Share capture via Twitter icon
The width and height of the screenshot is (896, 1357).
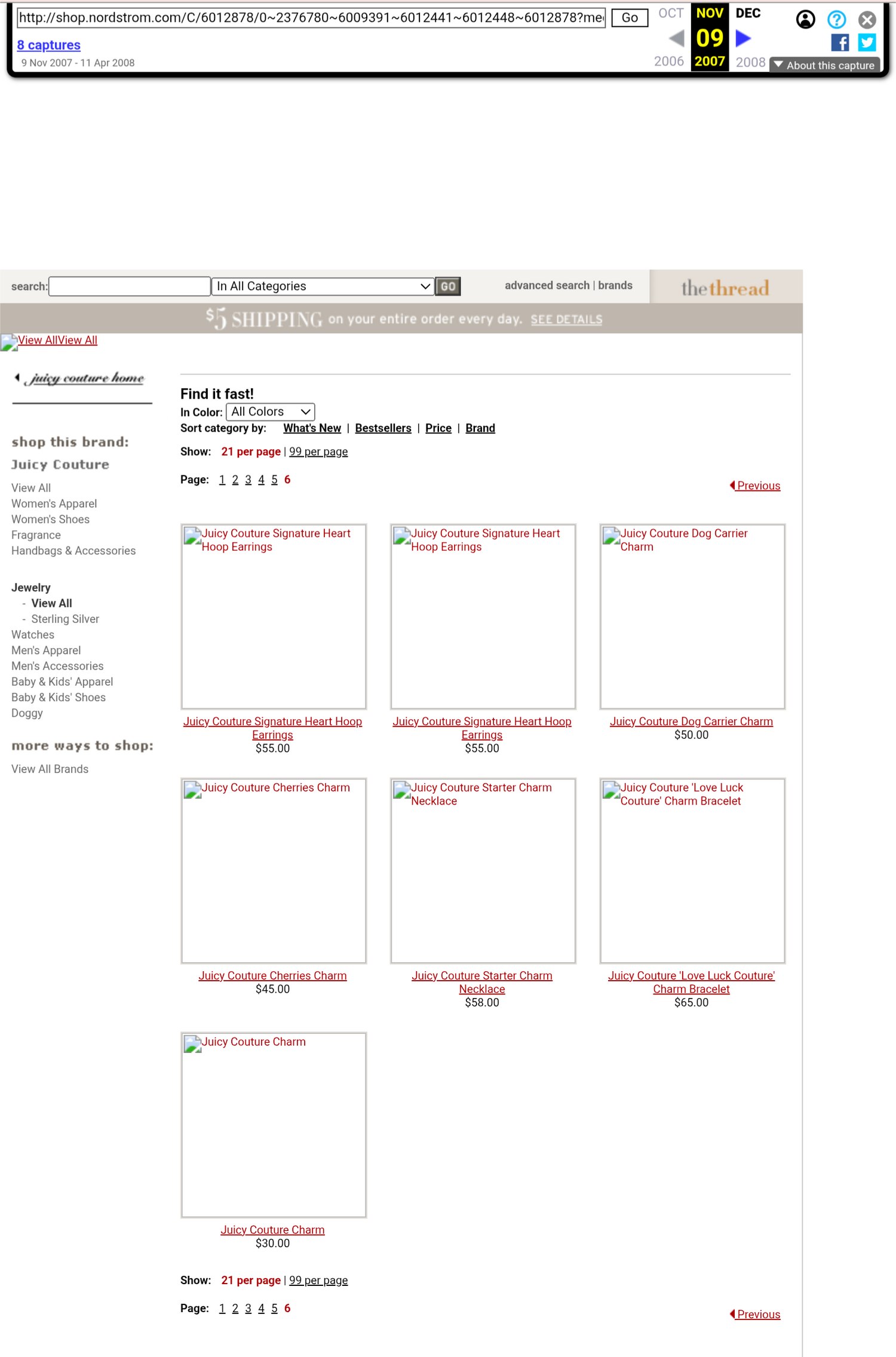[x=867, y=42]
